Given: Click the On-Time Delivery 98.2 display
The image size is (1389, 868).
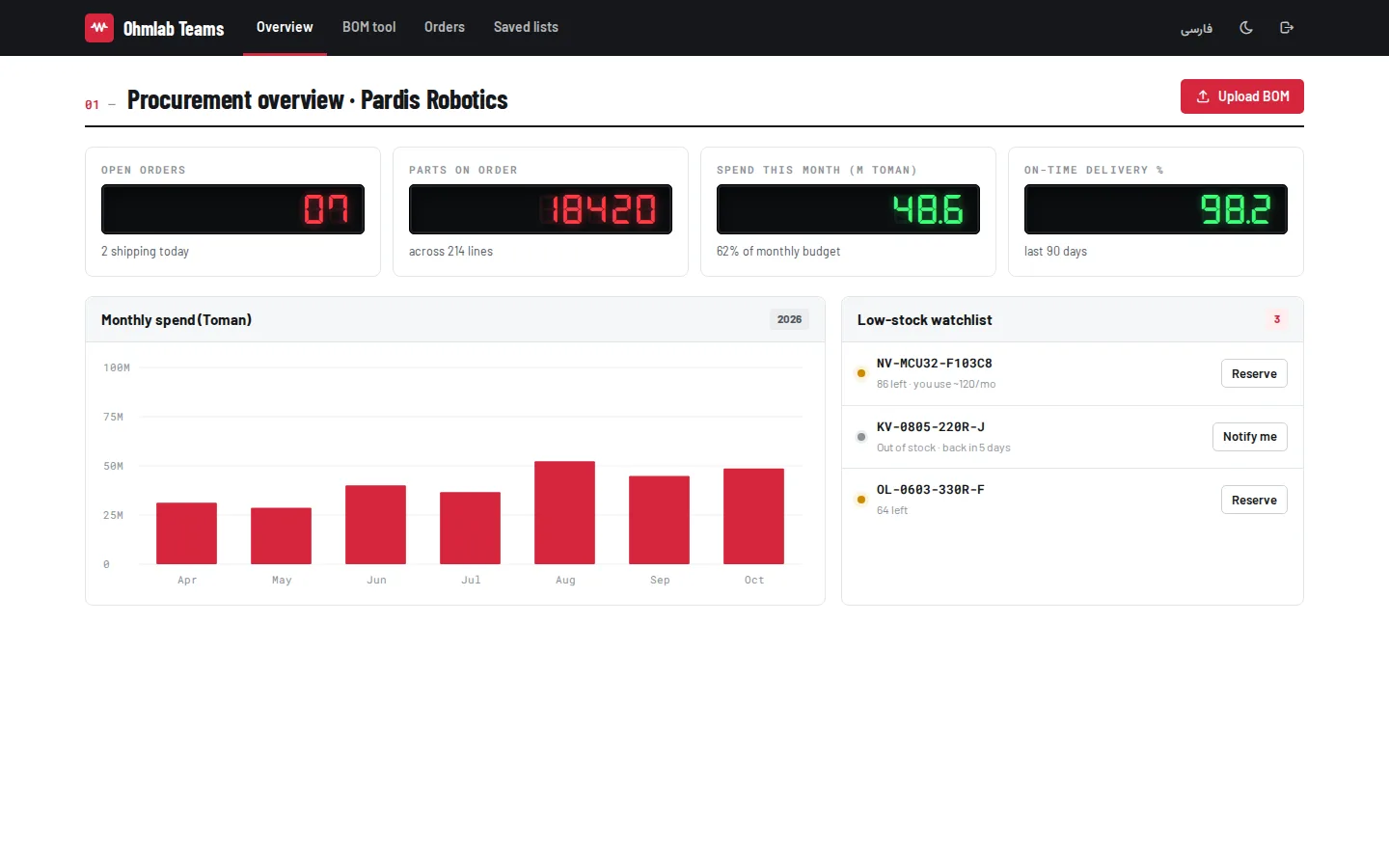Looking at the screenshot, I should point(1156,209).
